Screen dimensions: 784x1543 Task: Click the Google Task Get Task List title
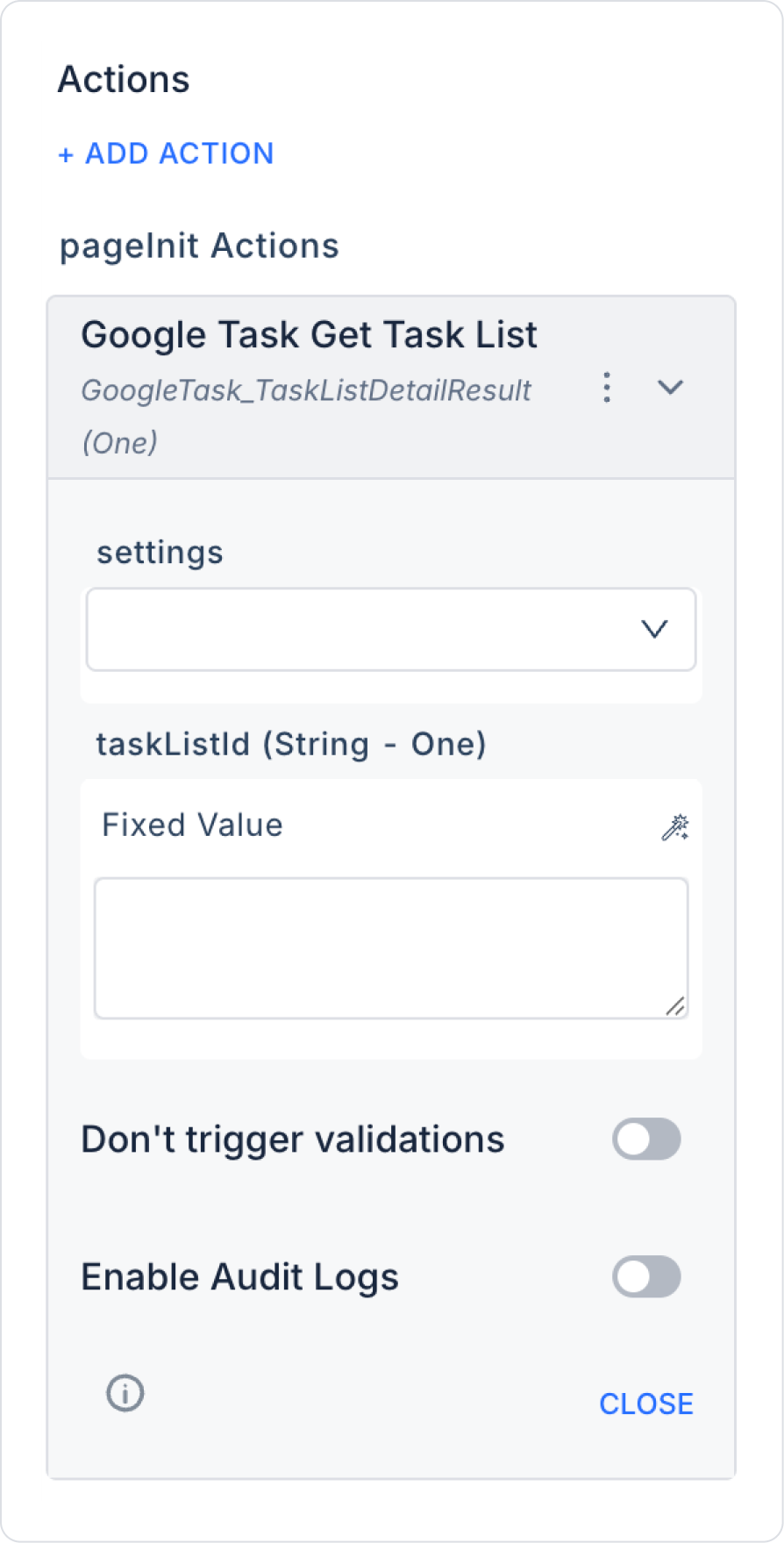(x=309, y=335)
